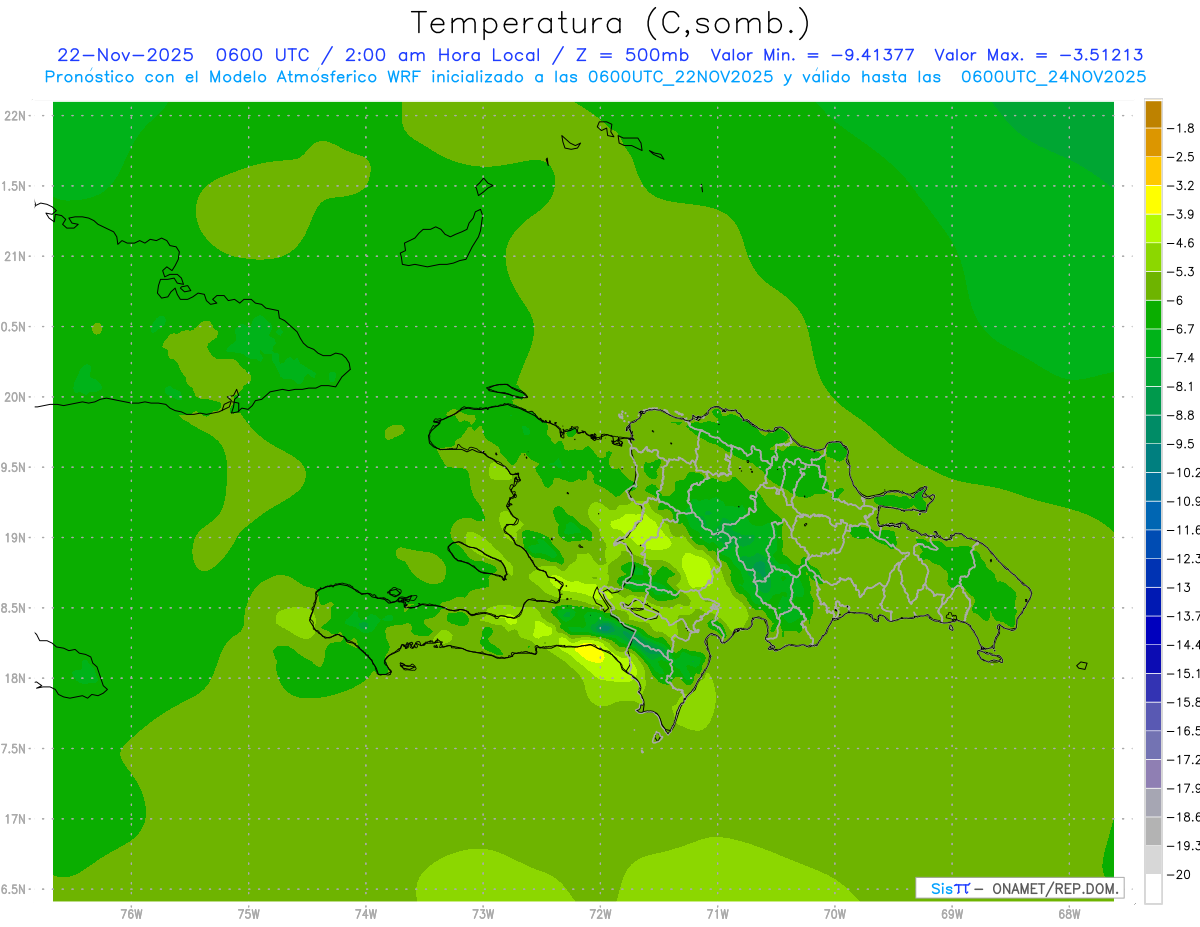
Task: Click the '-20' colorbar value
Action: (x=1179, y=874)
